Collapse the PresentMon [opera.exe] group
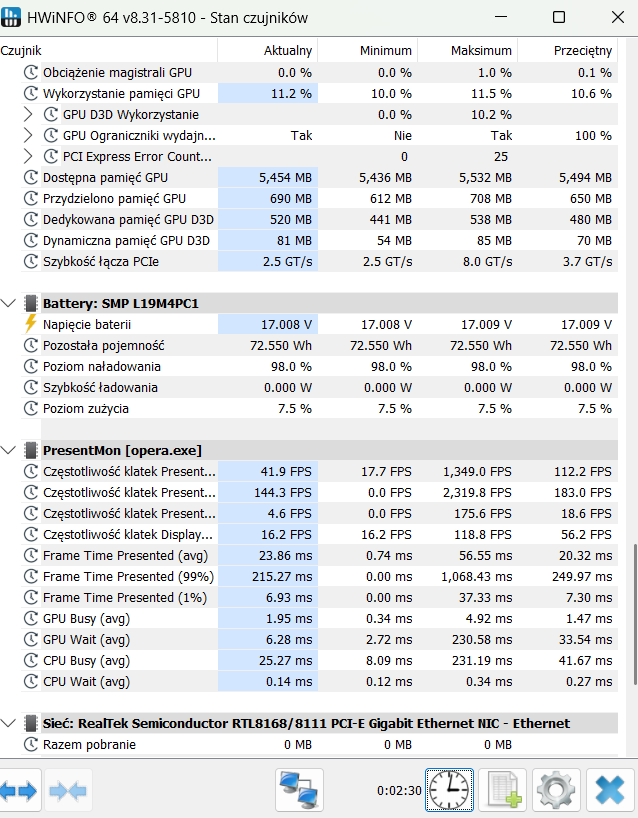 (x=8, y=450)
